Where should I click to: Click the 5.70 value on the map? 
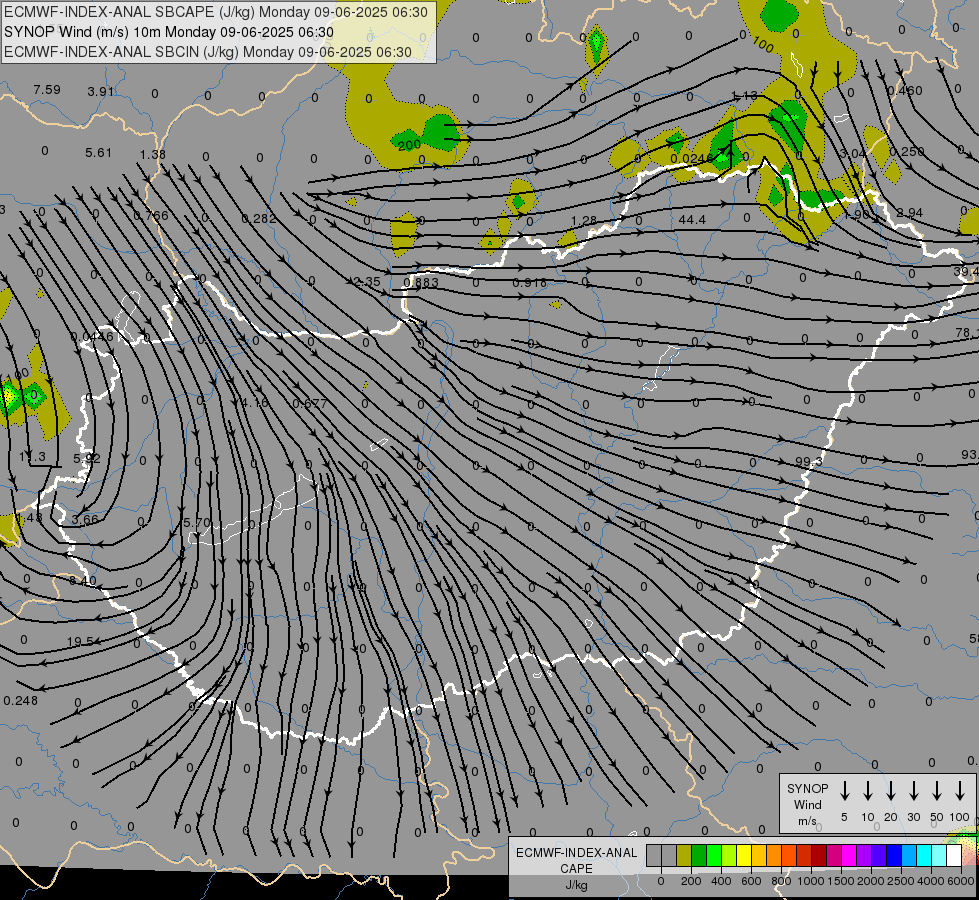click(197, 522)
